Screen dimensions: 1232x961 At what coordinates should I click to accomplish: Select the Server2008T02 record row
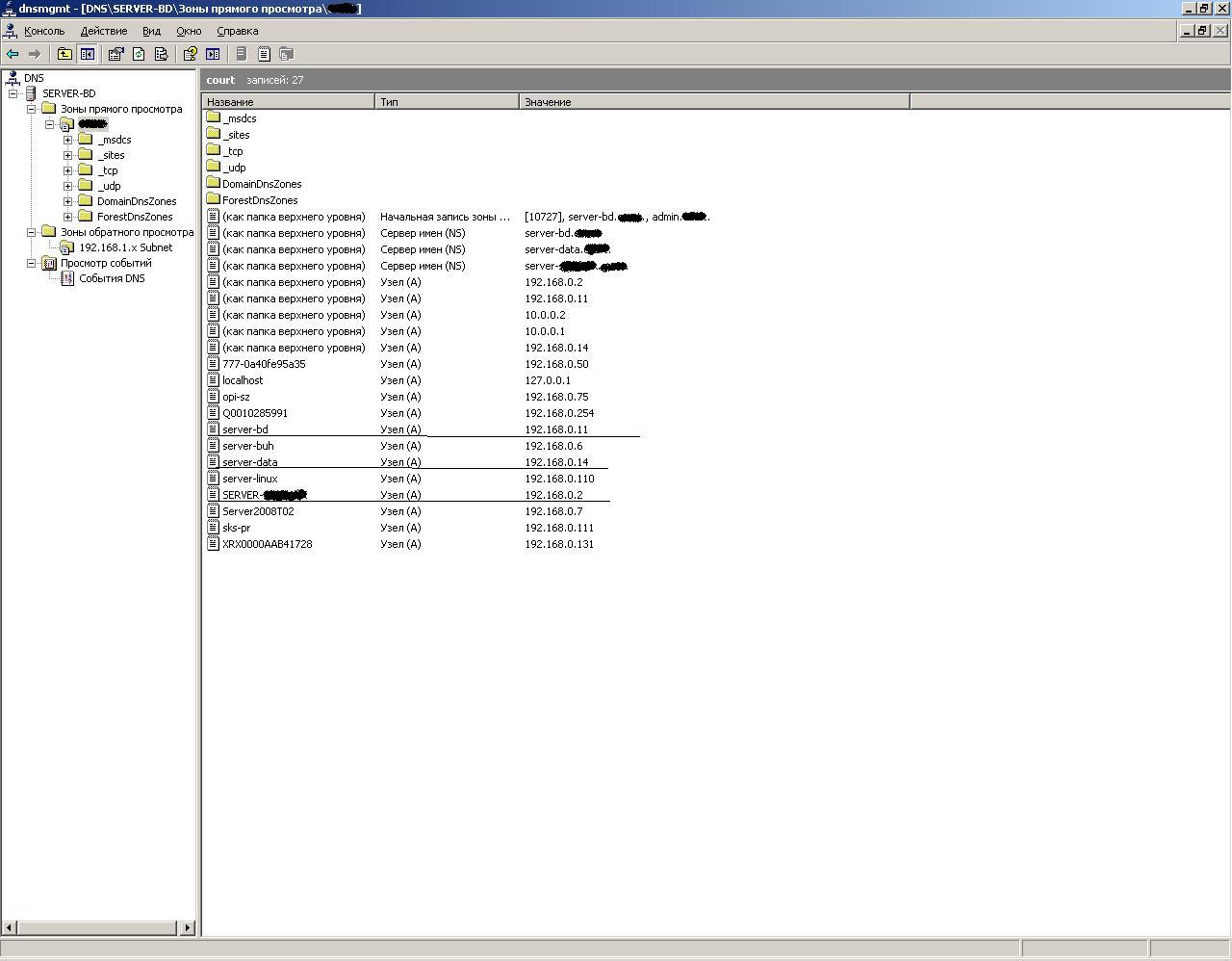point(395,511)
